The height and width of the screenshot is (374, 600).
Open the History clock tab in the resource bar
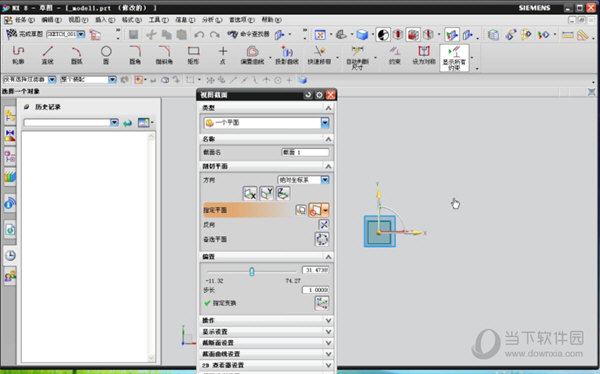coord(10,255)
